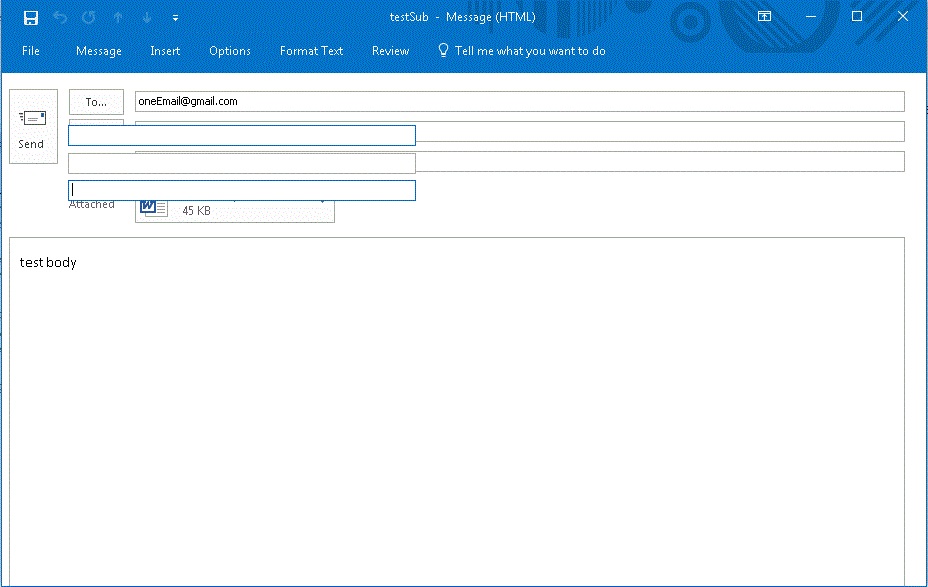Select the Options tab
928x587 pixels.
(x=230, y=51)
